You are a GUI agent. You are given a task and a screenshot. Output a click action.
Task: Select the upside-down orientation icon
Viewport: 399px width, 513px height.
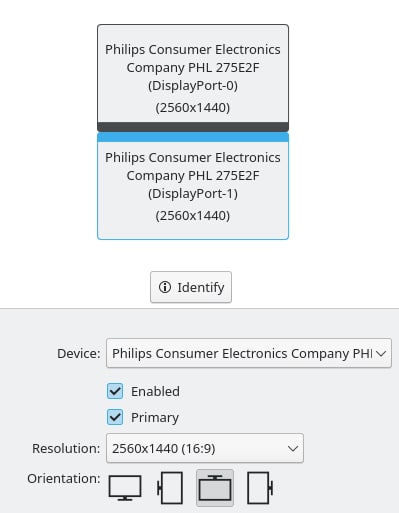point(215,488)
